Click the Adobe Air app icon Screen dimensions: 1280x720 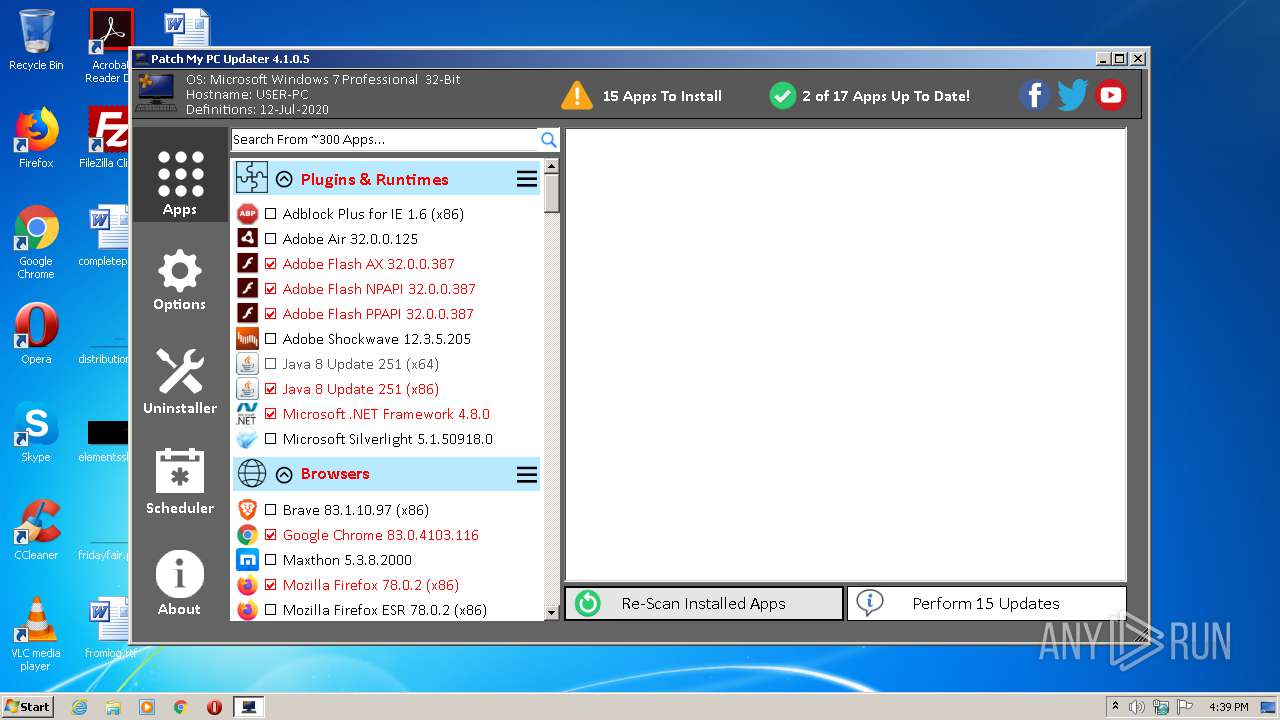pos(247,239)
